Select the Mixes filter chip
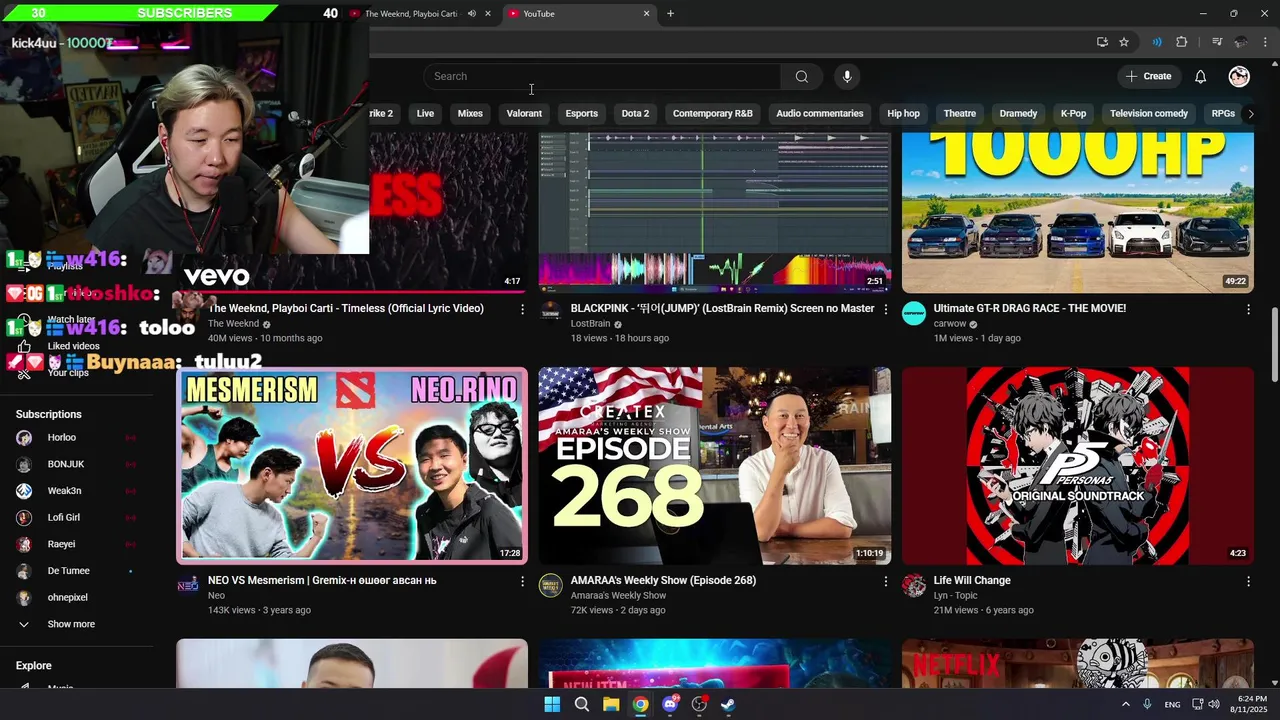The image size is (1280, 720). point(470,114)
